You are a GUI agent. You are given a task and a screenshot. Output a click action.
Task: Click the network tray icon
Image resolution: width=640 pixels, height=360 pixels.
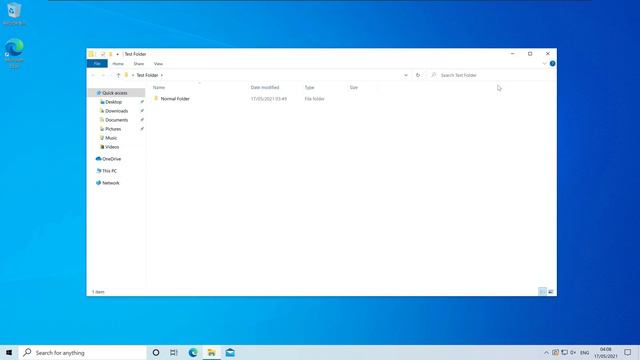[564, 353]
